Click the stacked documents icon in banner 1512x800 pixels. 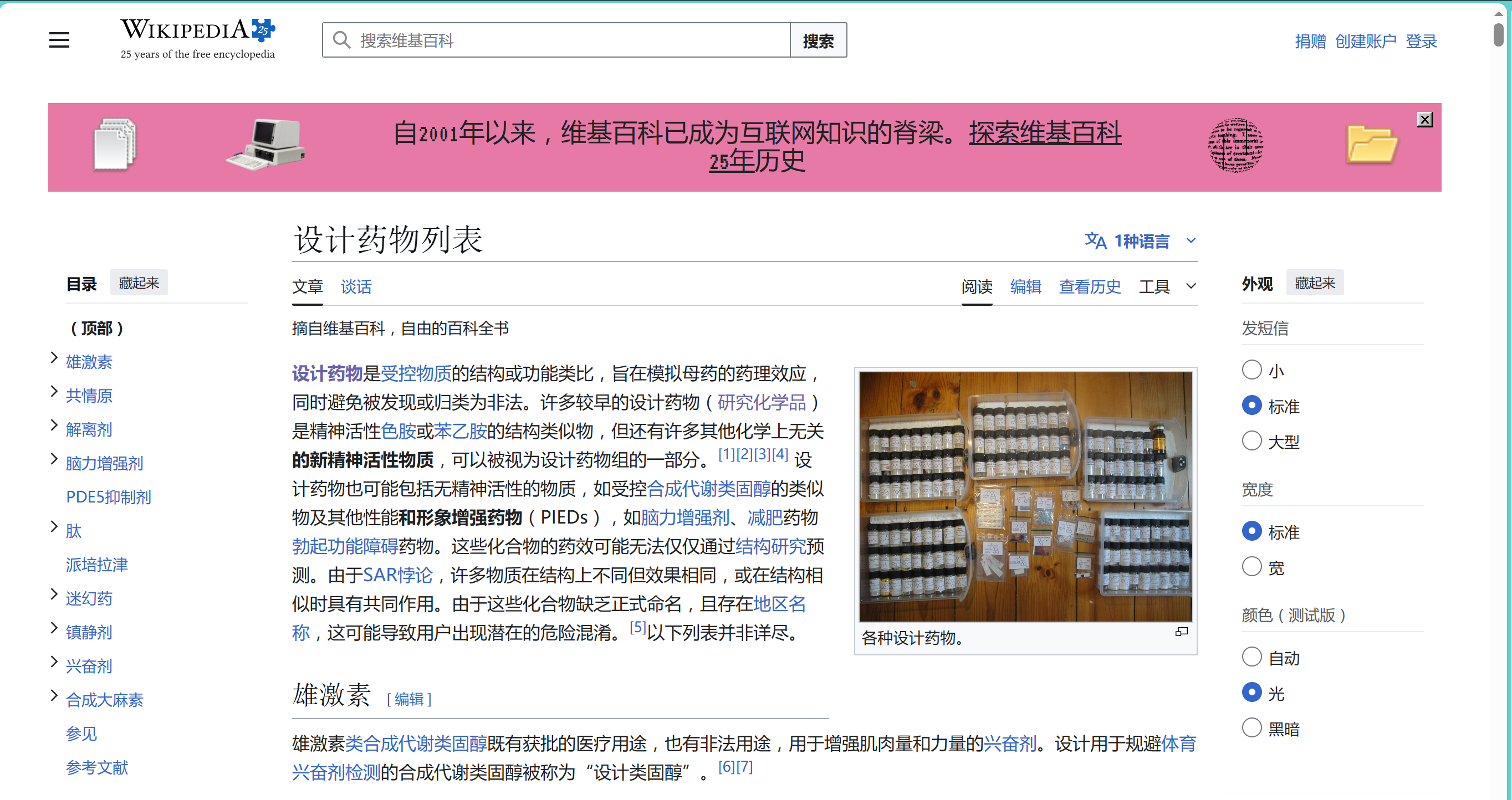point(115,145)
